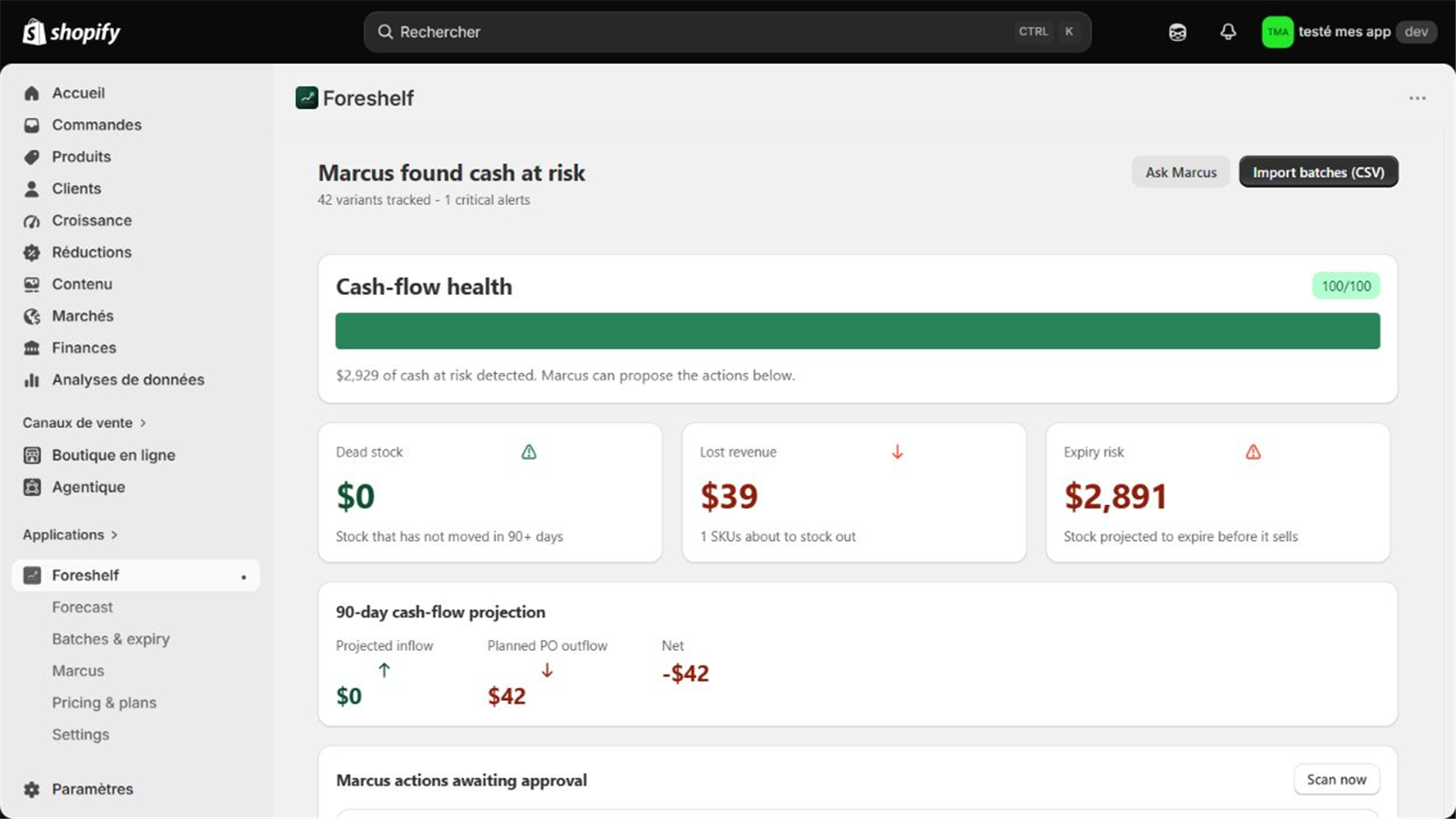Click the Clients person icon
The height and width of the screenshot is (819, 1456).
[32, 188]
